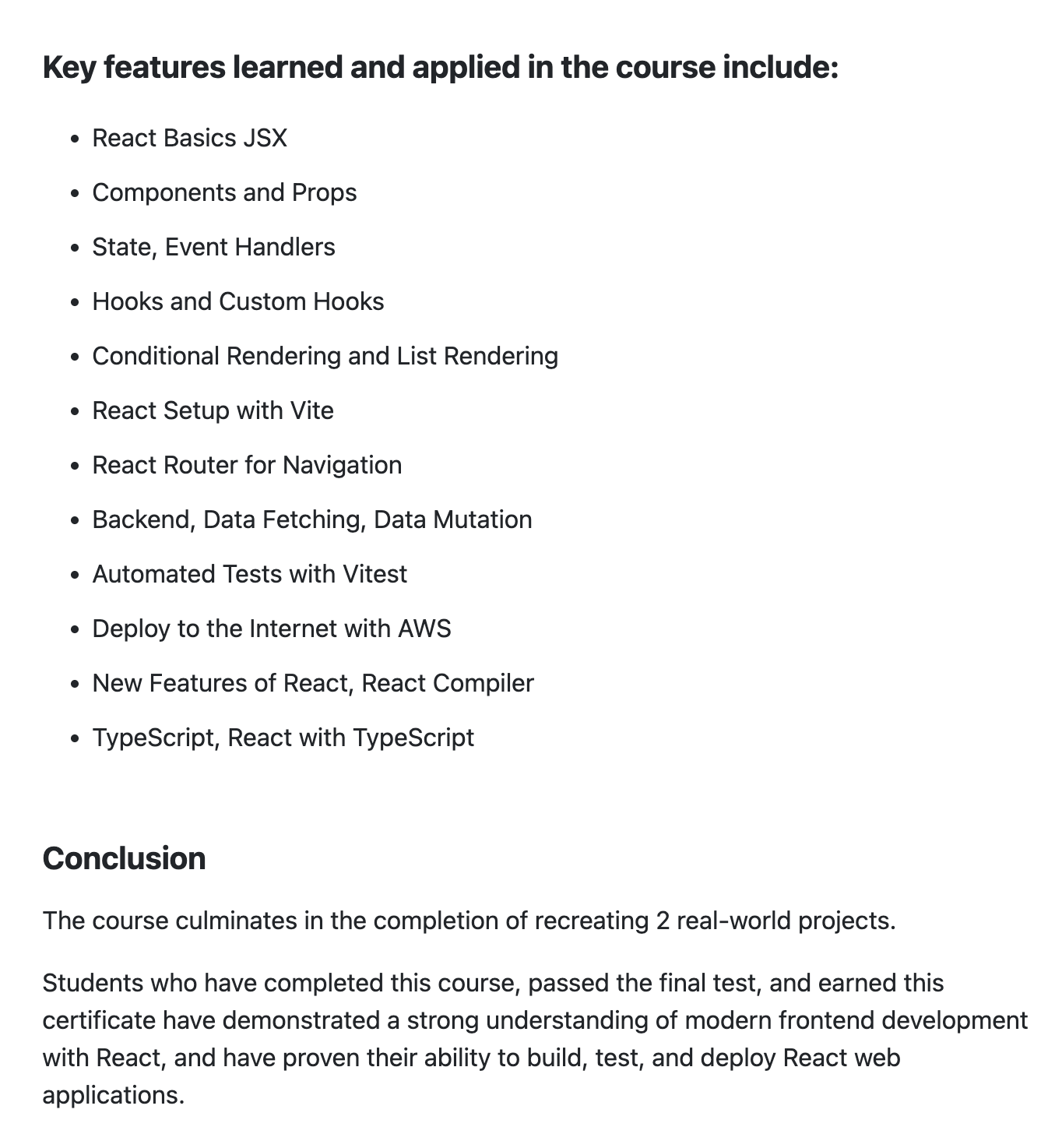Select 'New Features of React, React Compiler'
This screenshot has height=1148, width=1048.
pyautogui.click(x=313, y=683)
